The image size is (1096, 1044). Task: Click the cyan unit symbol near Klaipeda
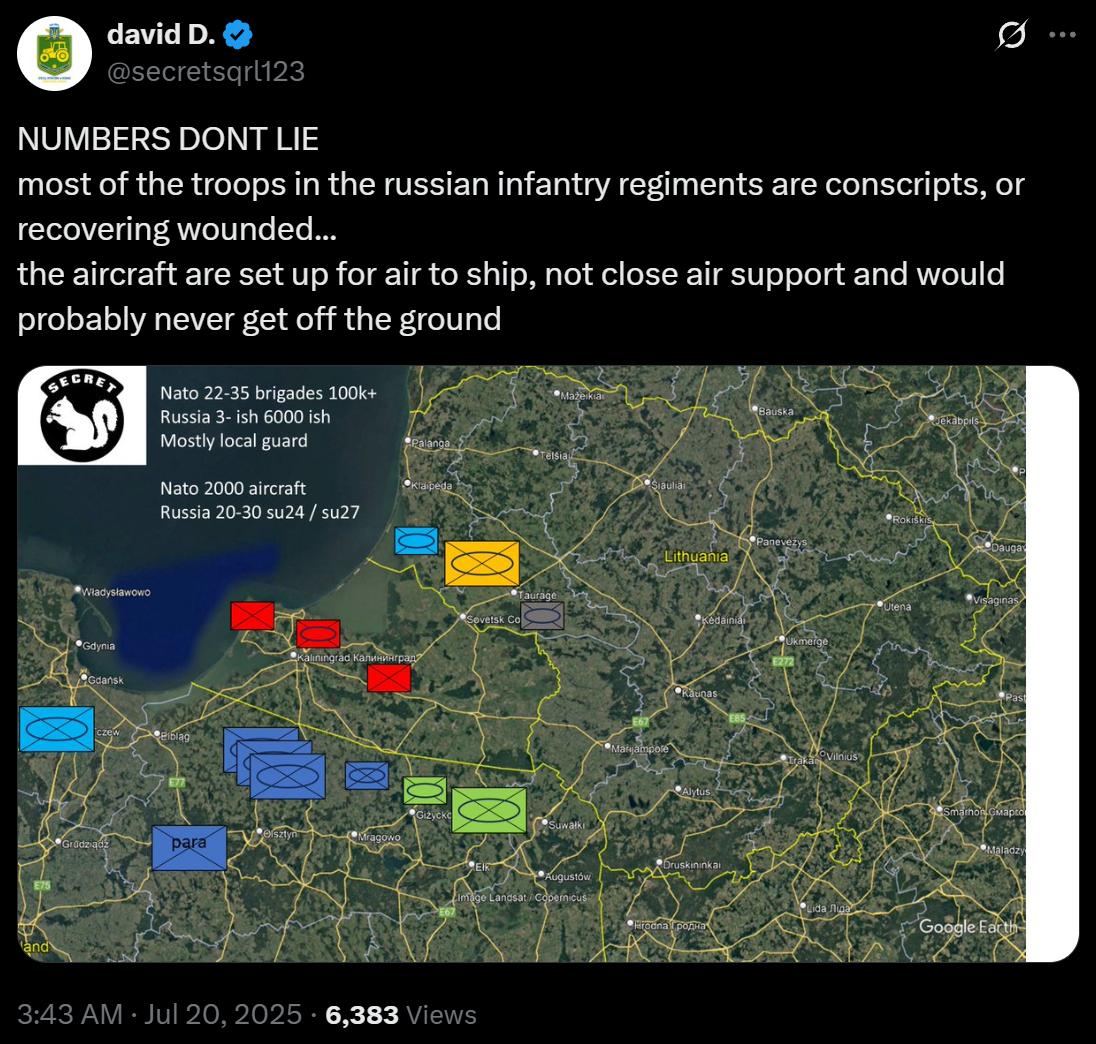(417, 541)
